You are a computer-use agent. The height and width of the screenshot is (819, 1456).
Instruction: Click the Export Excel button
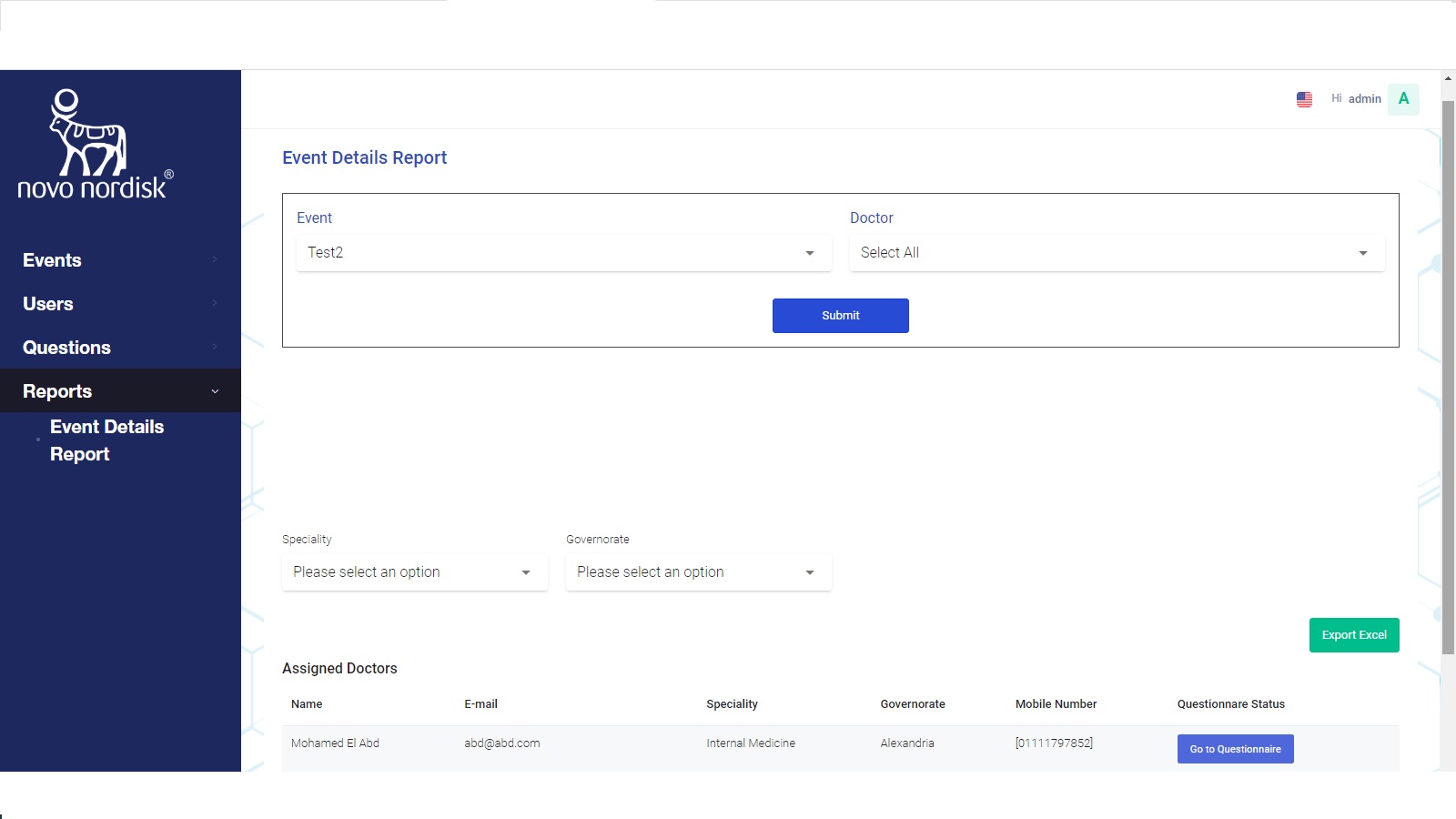tap(1353, 635)
